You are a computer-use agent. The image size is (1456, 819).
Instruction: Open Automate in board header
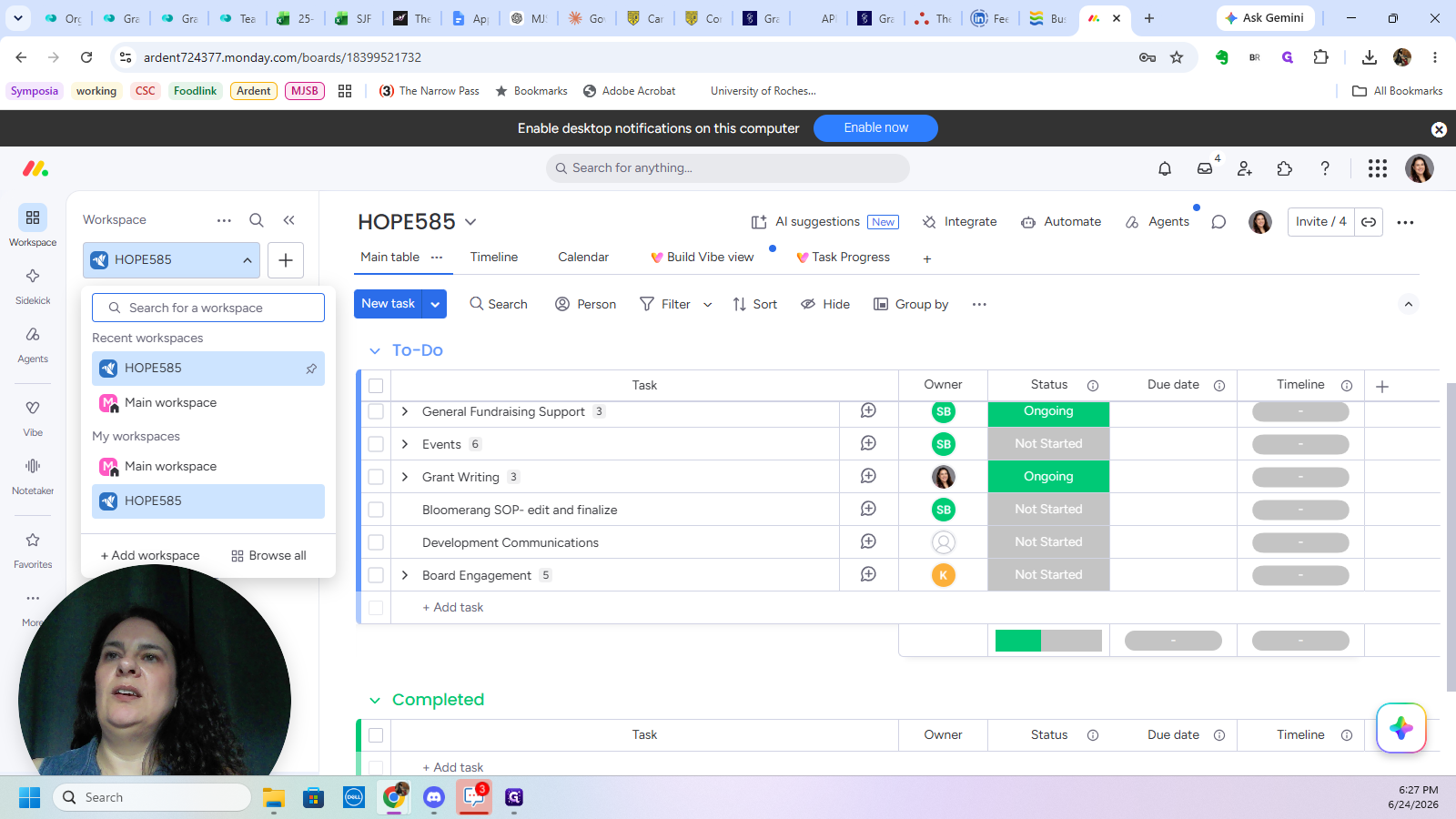click(1061, 222)
